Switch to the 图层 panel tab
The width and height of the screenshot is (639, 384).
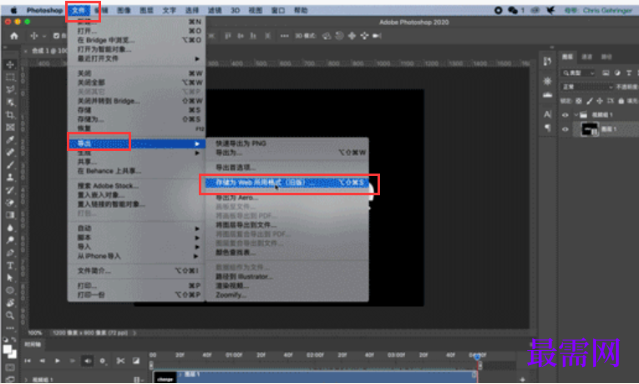click(568, 57)
